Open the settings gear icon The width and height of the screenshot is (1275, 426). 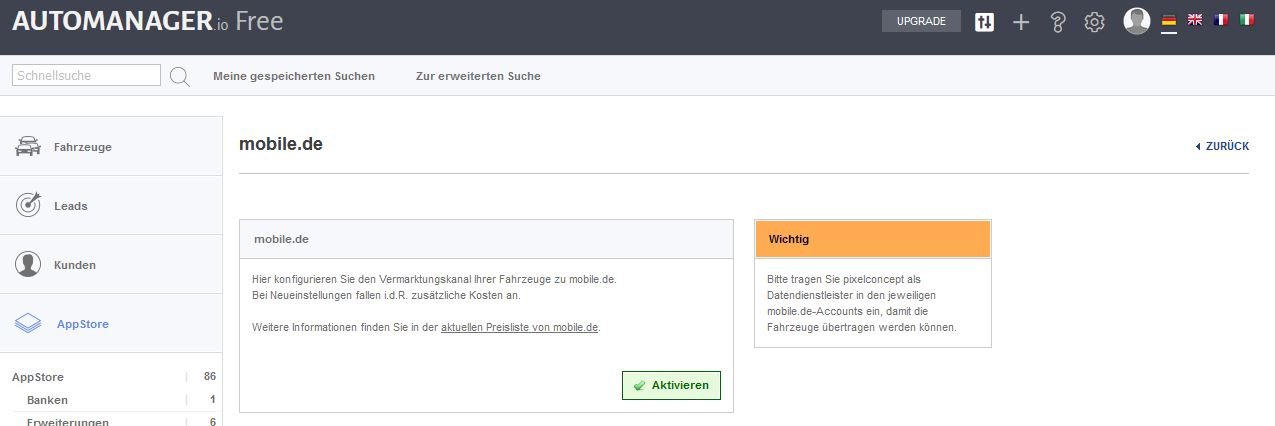[x=1095, y=21]
